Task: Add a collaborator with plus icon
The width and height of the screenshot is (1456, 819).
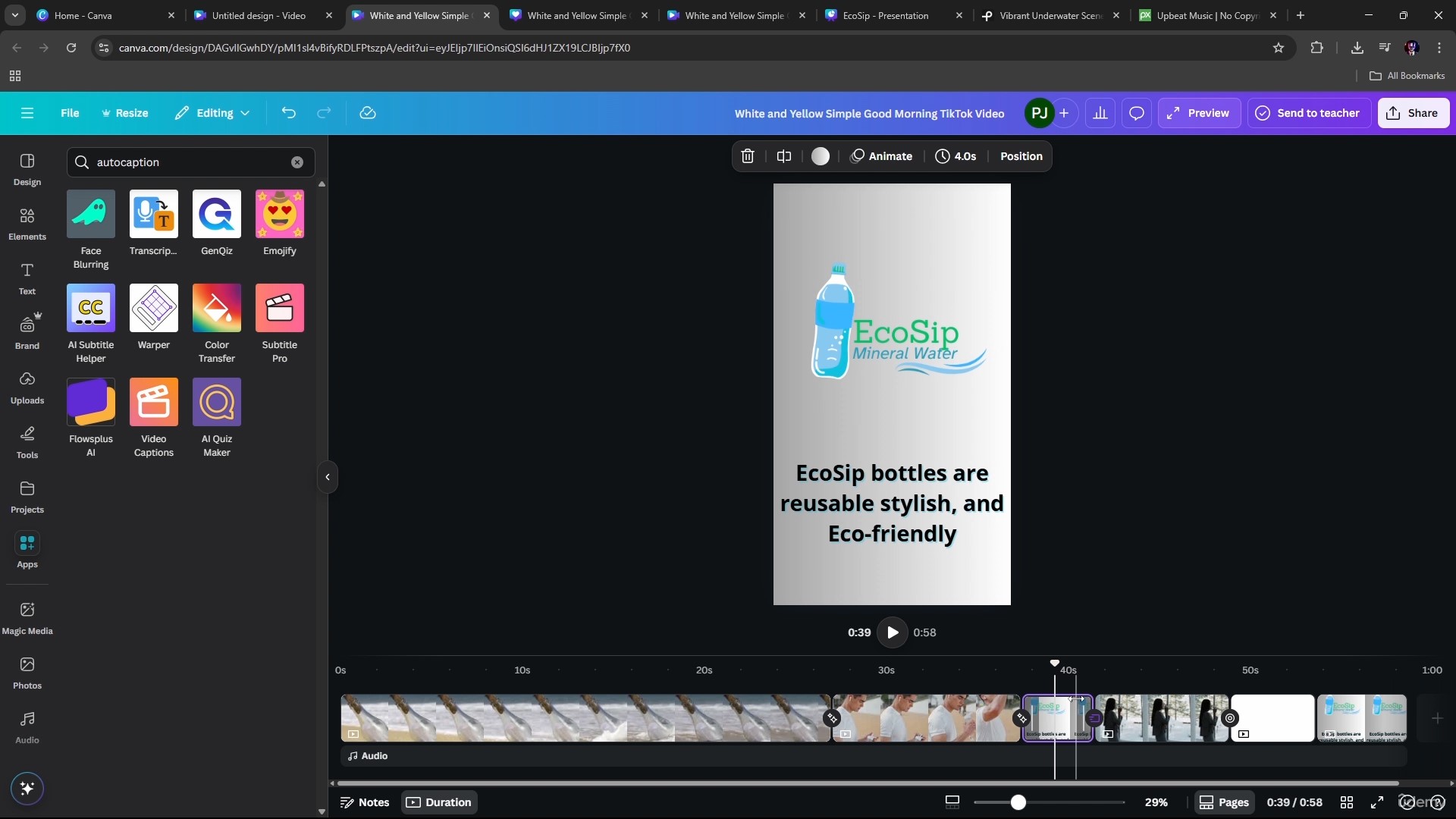Action: click(x=1065, y=113)
